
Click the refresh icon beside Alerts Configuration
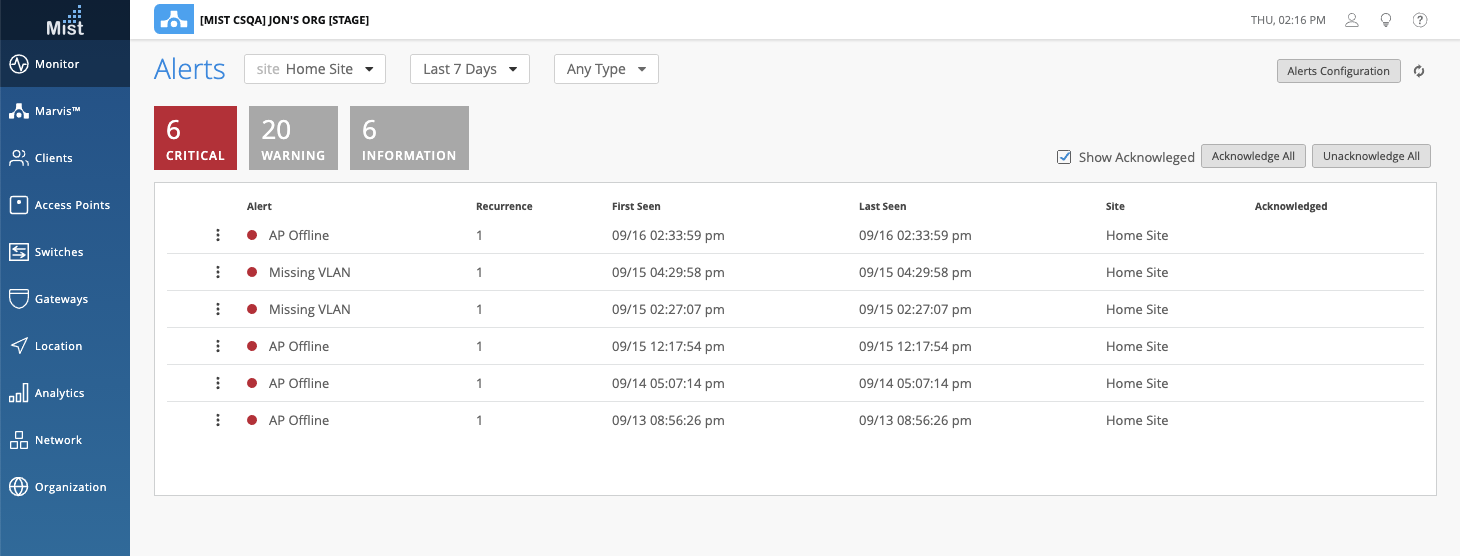pyautogui.click(x=1418, y=71)
